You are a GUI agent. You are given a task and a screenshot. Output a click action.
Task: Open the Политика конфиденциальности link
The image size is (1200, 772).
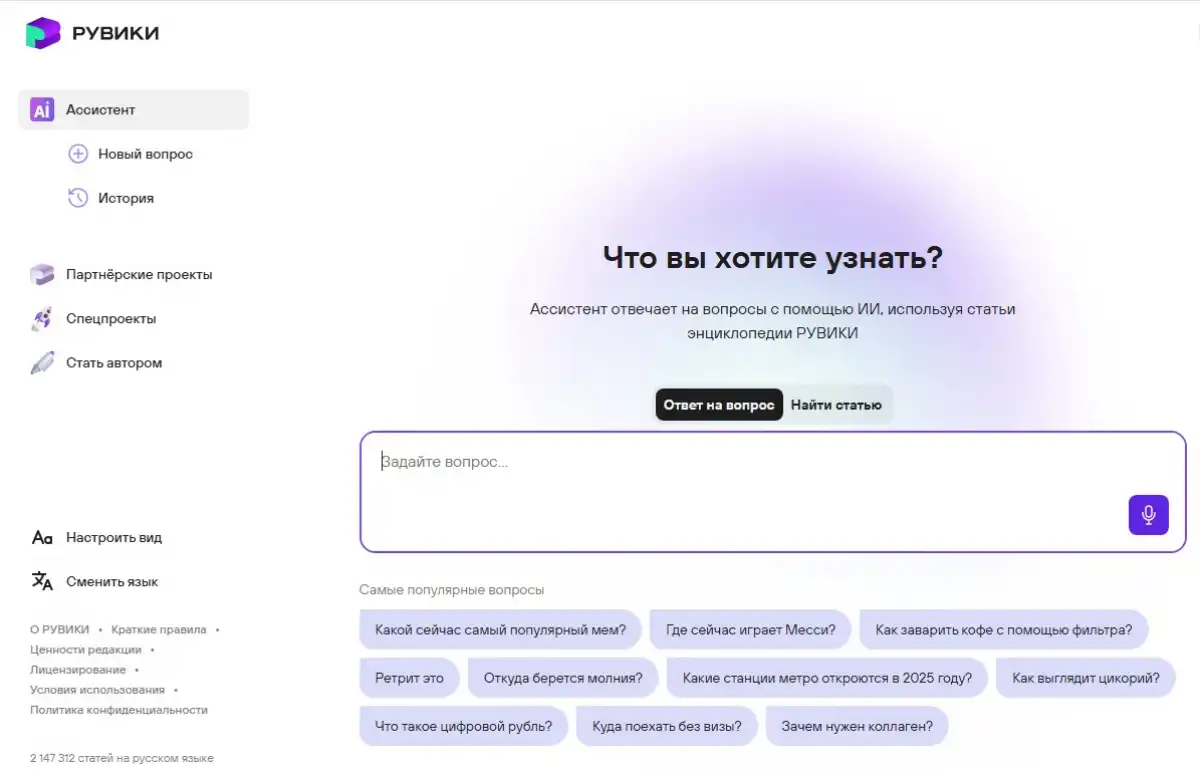pyautogui.click(x=119, y=710)
